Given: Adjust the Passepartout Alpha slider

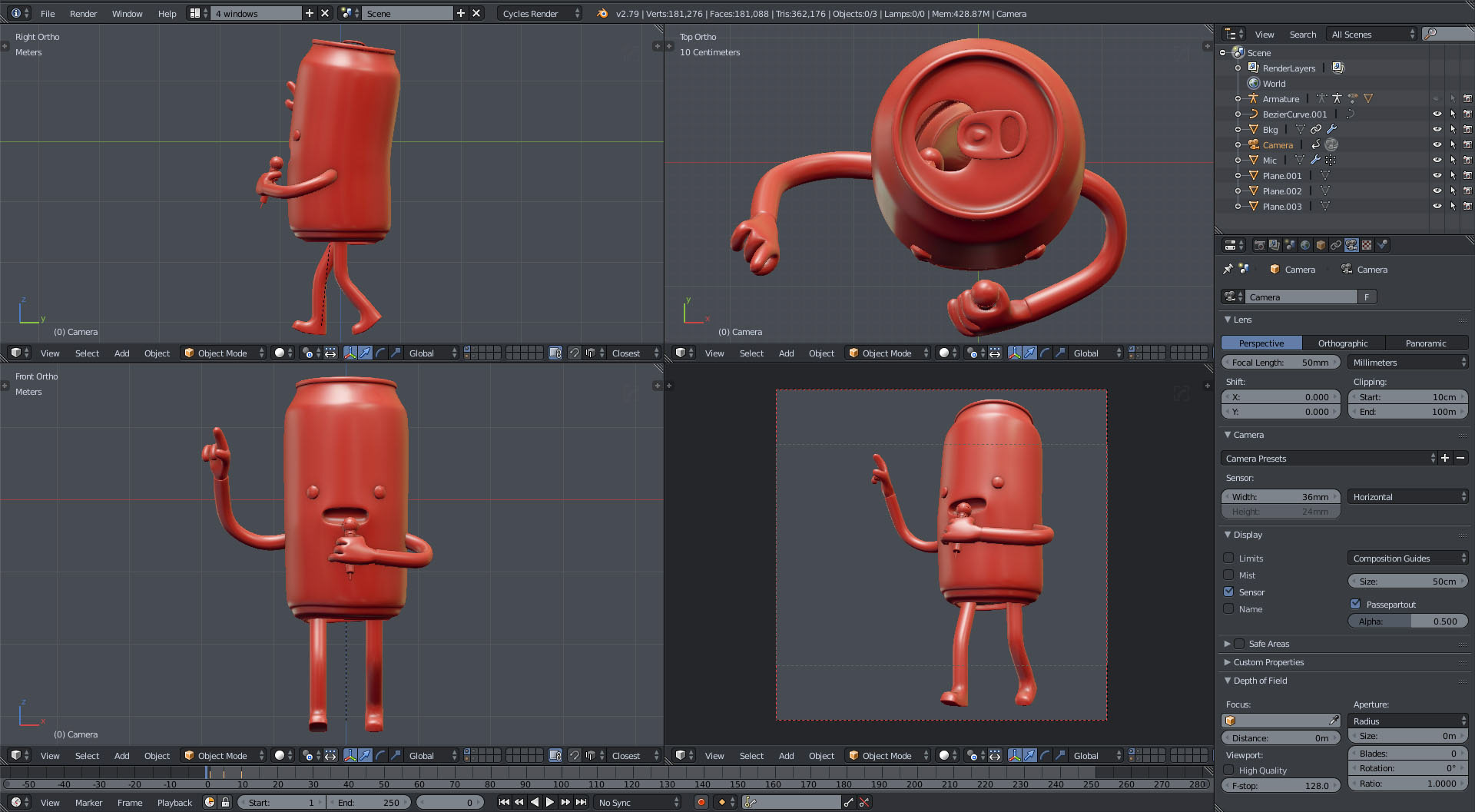Looking at the screenshot, I should [x=1407, y=621].
